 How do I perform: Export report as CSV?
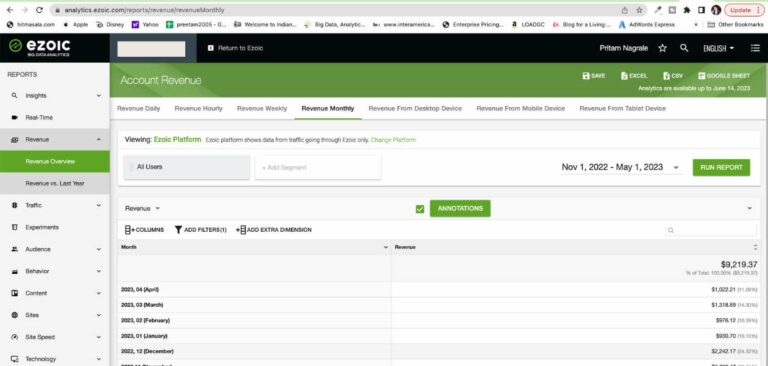pyautogui.click(x=673, y=76)
